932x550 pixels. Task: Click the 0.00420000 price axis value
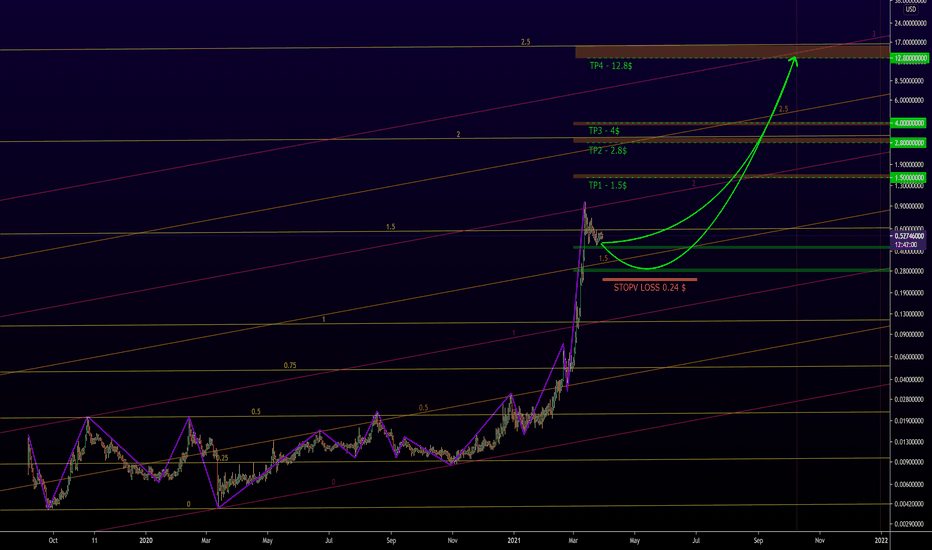pyautogui.click(x=910, y=504)
